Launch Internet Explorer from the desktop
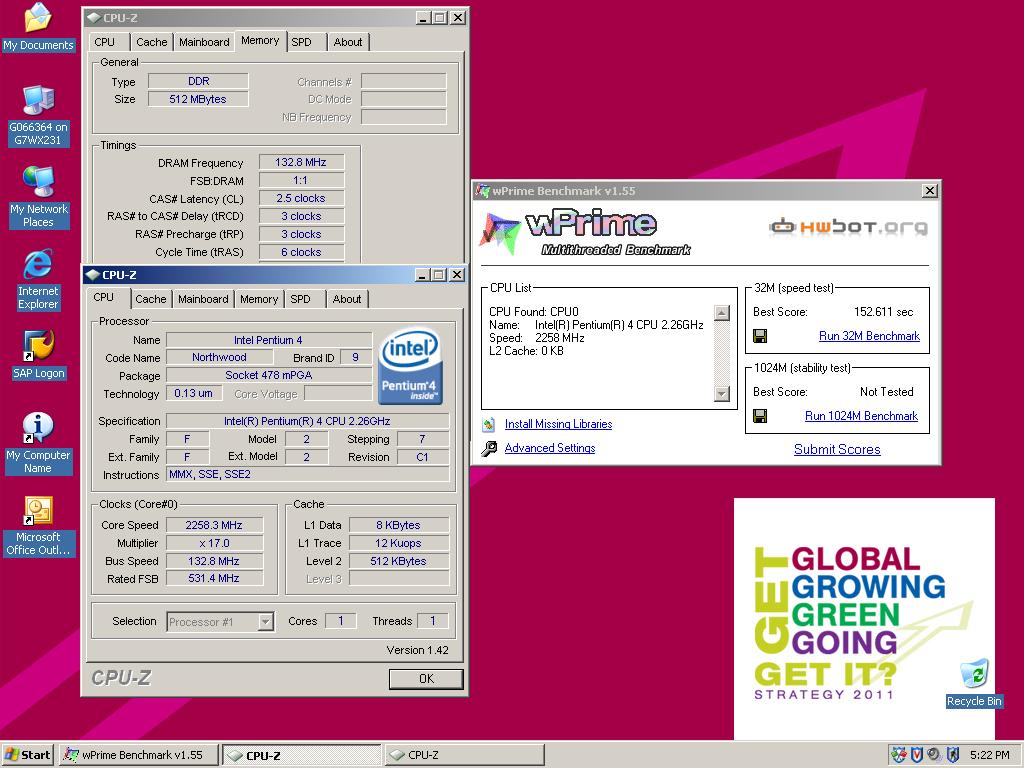The width and height of the screenshot is (1024, 768). point(38,280)
